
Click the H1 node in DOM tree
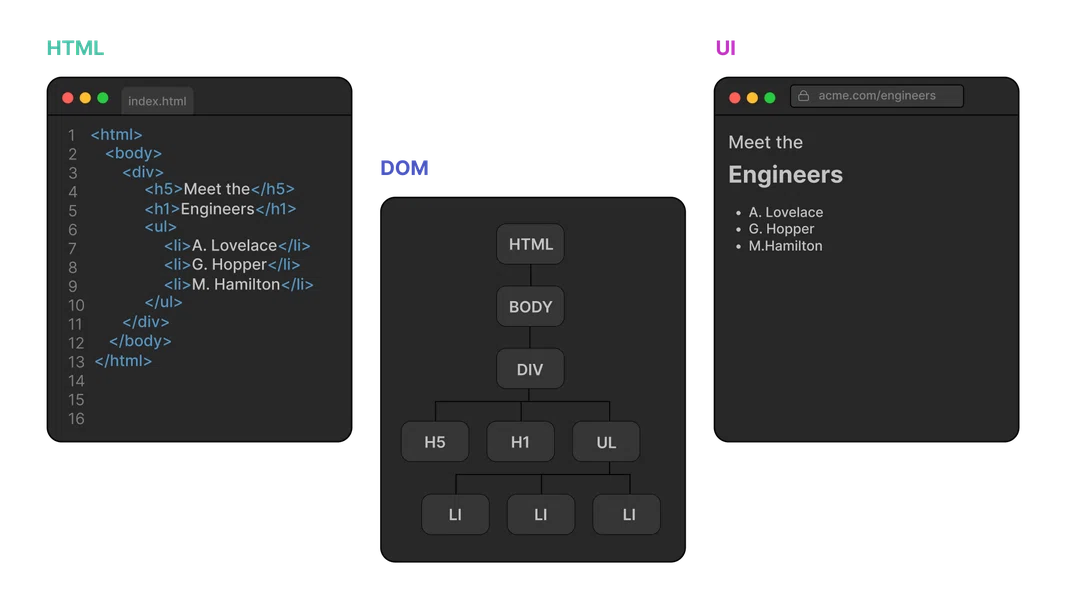point(520,442)
